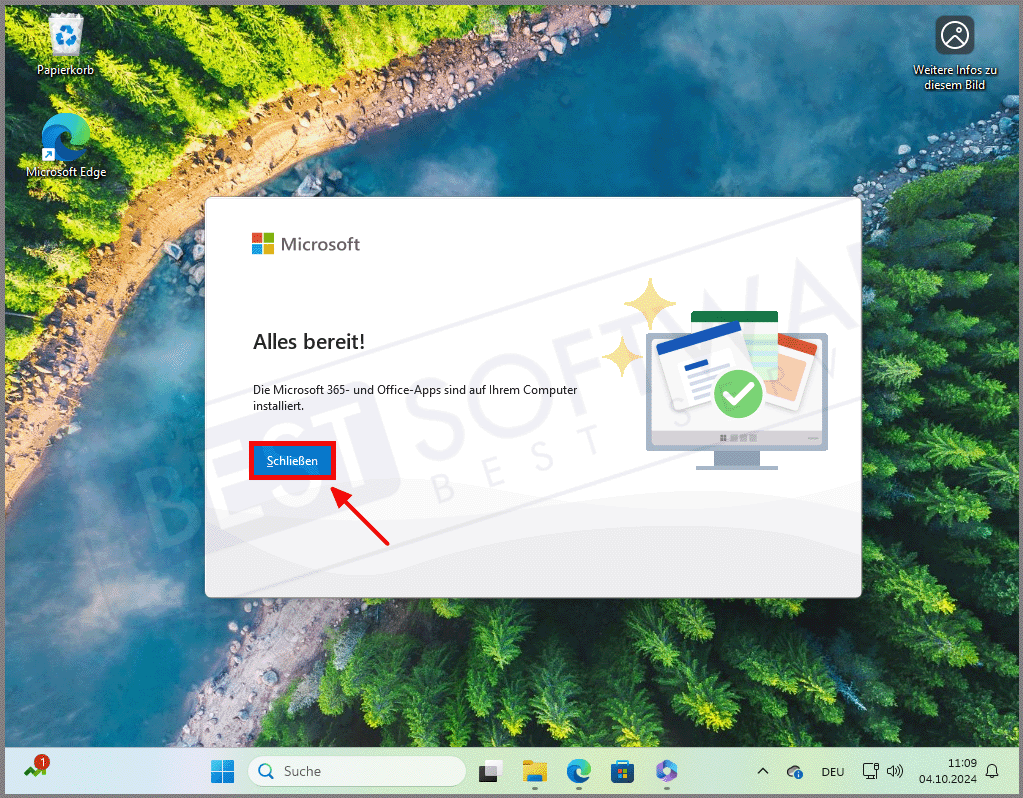Open Task View from the taskbar
Viewport: 1023px width, 798px height.
pyautogui.click(x=491, y=771)
